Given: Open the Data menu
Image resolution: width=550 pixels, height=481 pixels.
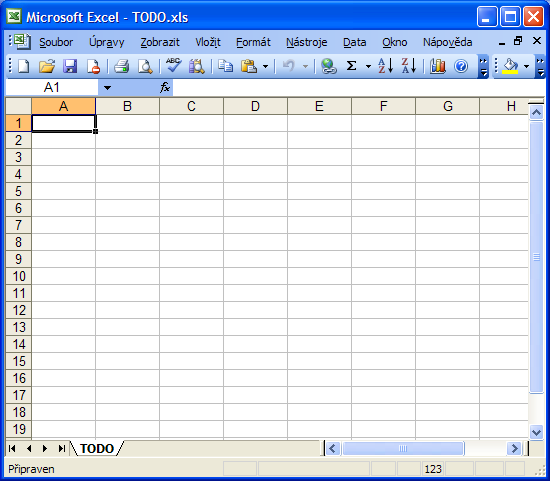Looking at the screenshot, I should tap(355, 42).
